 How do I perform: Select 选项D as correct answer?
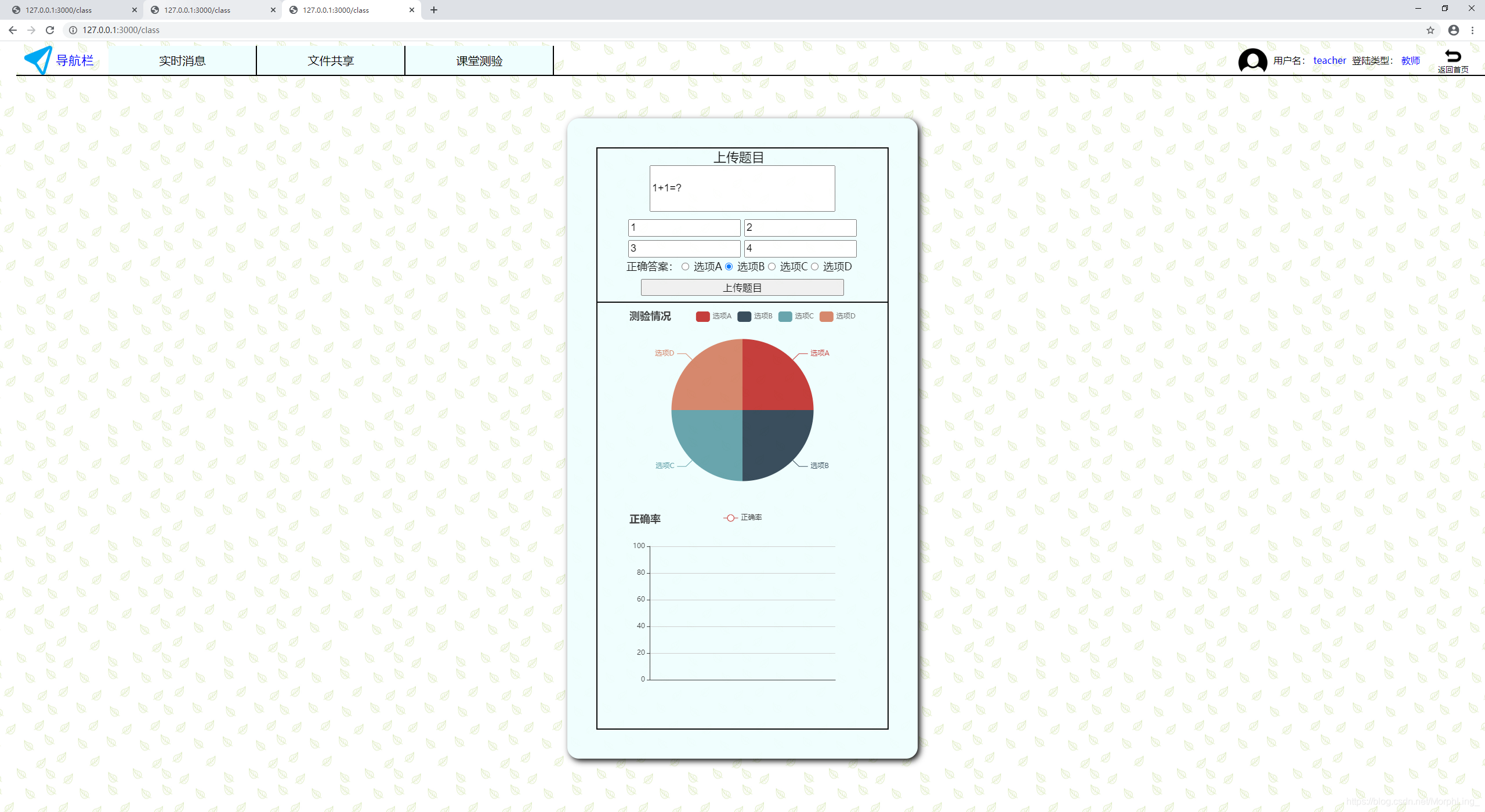pos(814,267)
